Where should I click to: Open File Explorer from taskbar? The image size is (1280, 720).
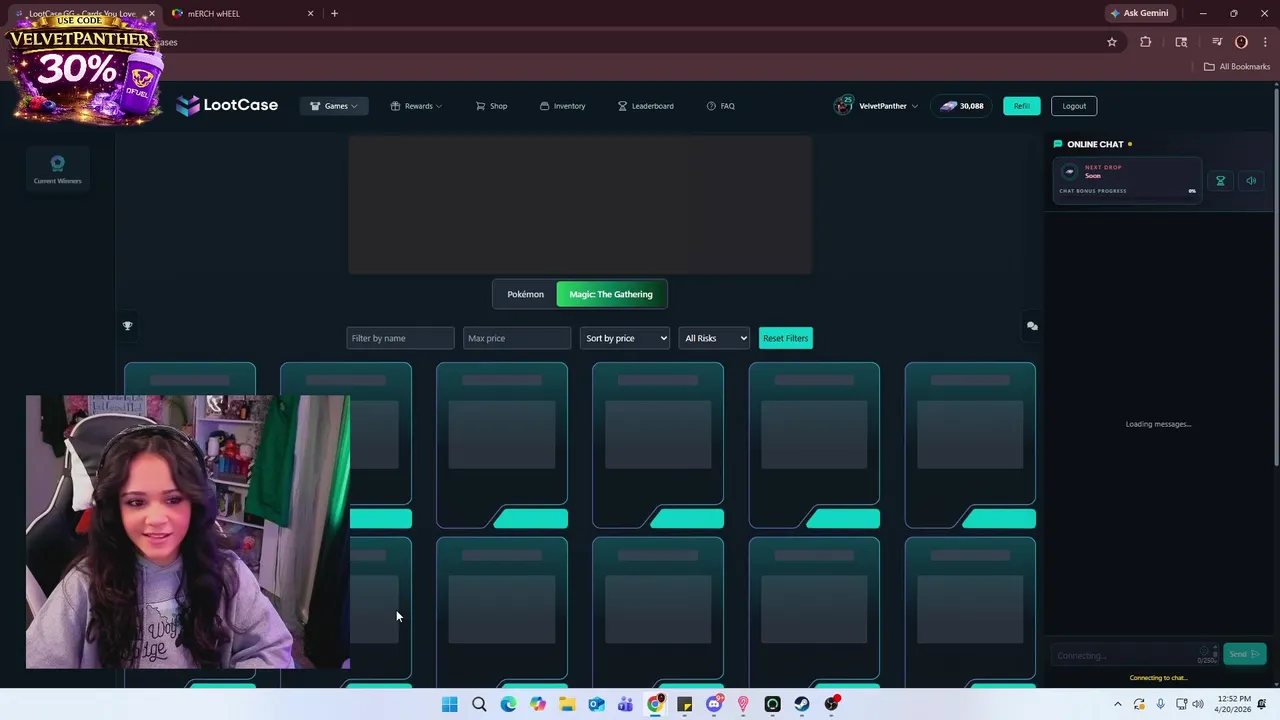567,704
